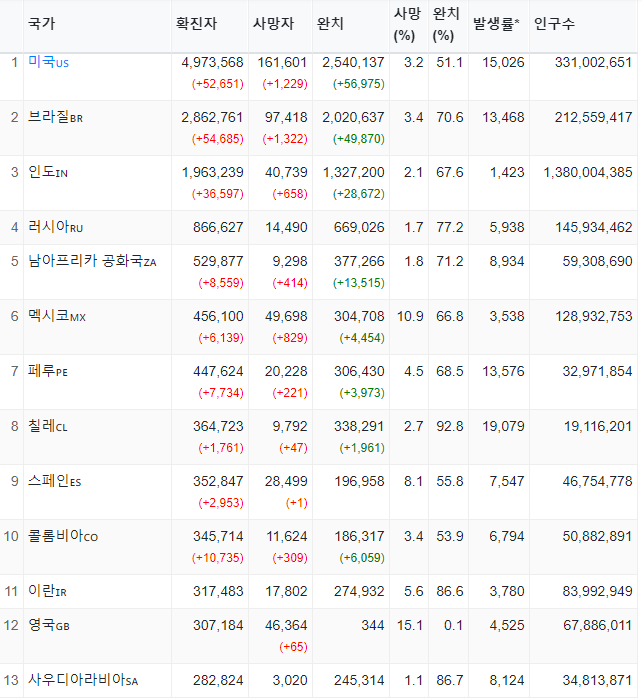Select the 칠레 CL country name
The height and width of the screenshot is (698, 642).
tap(48, 426)
